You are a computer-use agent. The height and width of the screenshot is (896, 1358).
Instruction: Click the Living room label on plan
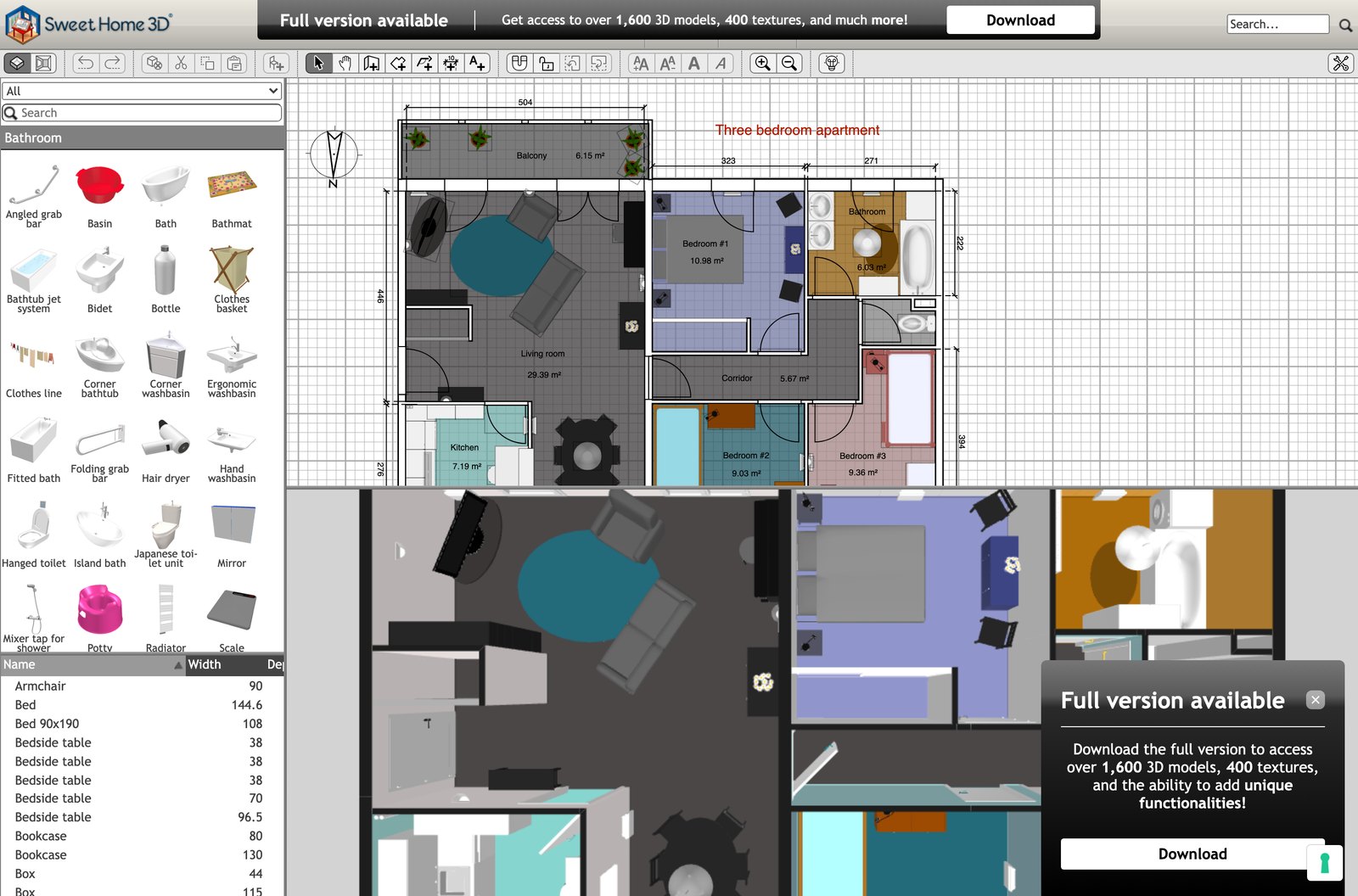542,354
